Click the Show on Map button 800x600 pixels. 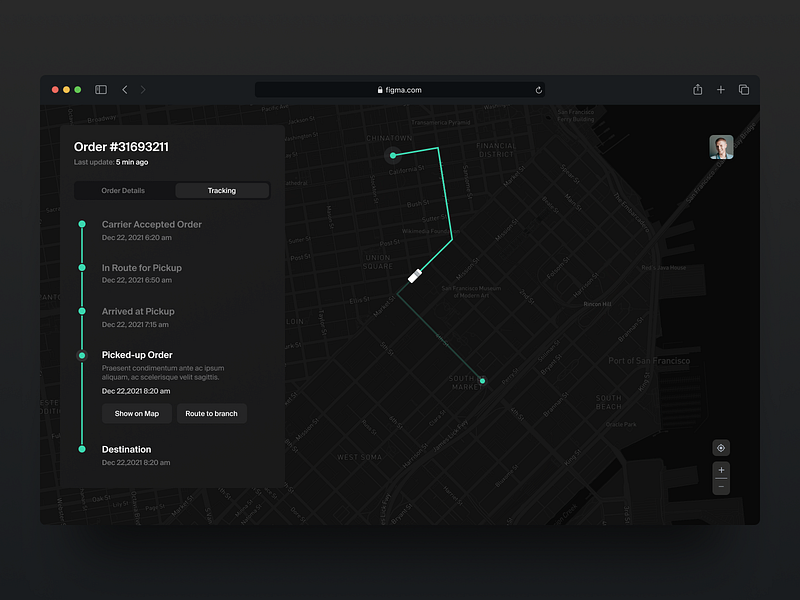(136, 413)
